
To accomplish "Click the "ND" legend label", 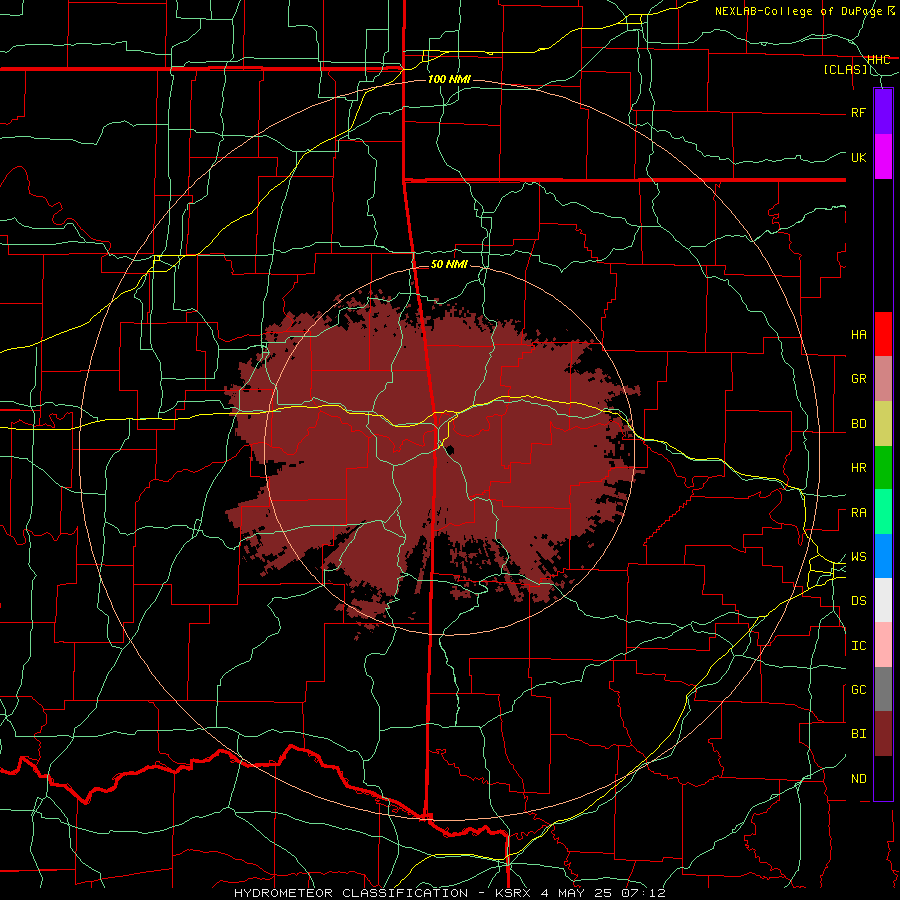I will point(858,779).
